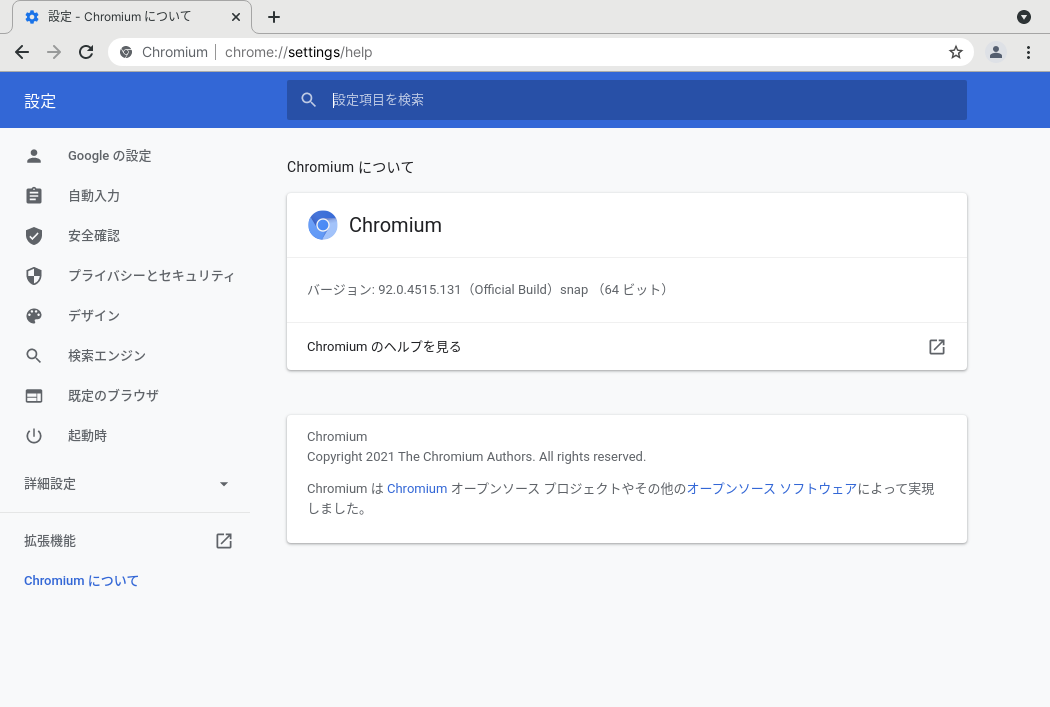
Task: Click the forward navigation arrow
Action: [x=54, y=52]
